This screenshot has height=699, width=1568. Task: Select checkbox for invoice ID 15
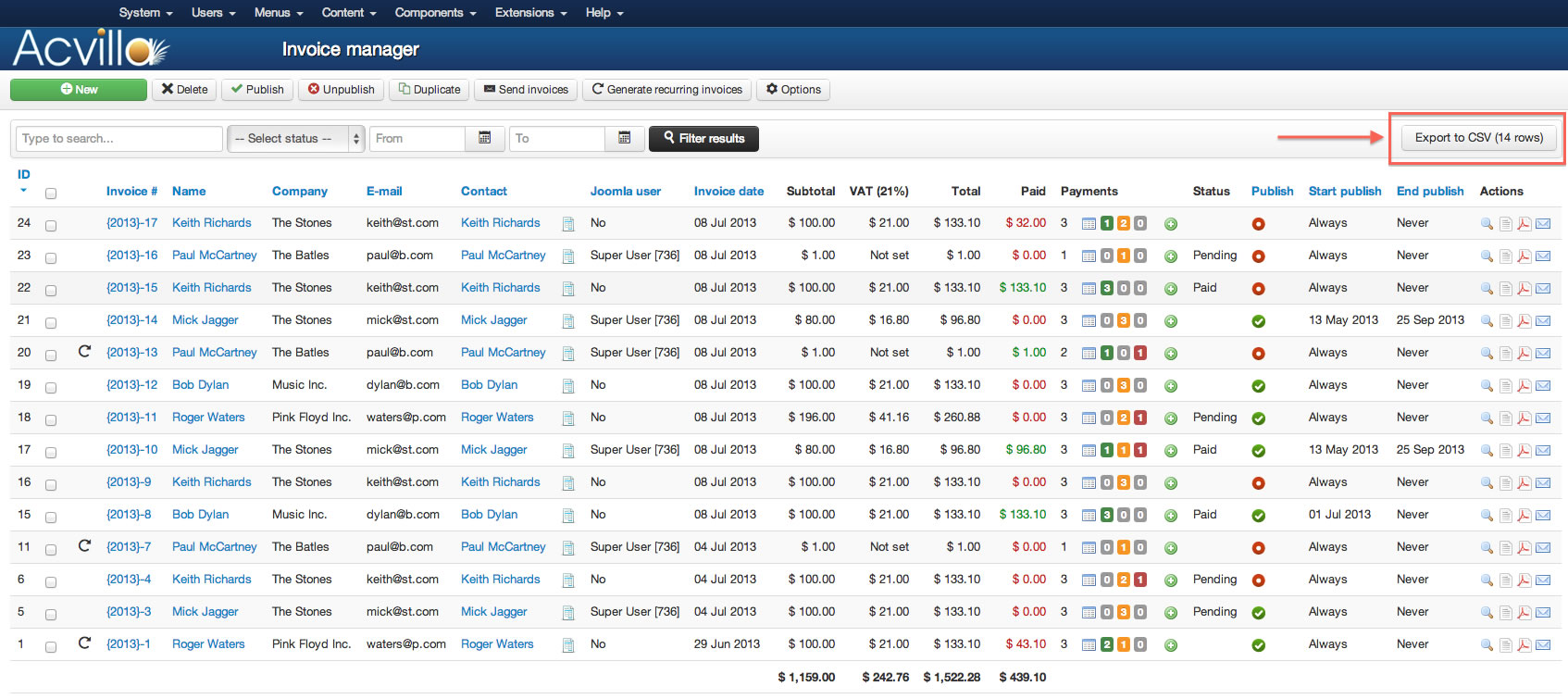click(51, 518)
